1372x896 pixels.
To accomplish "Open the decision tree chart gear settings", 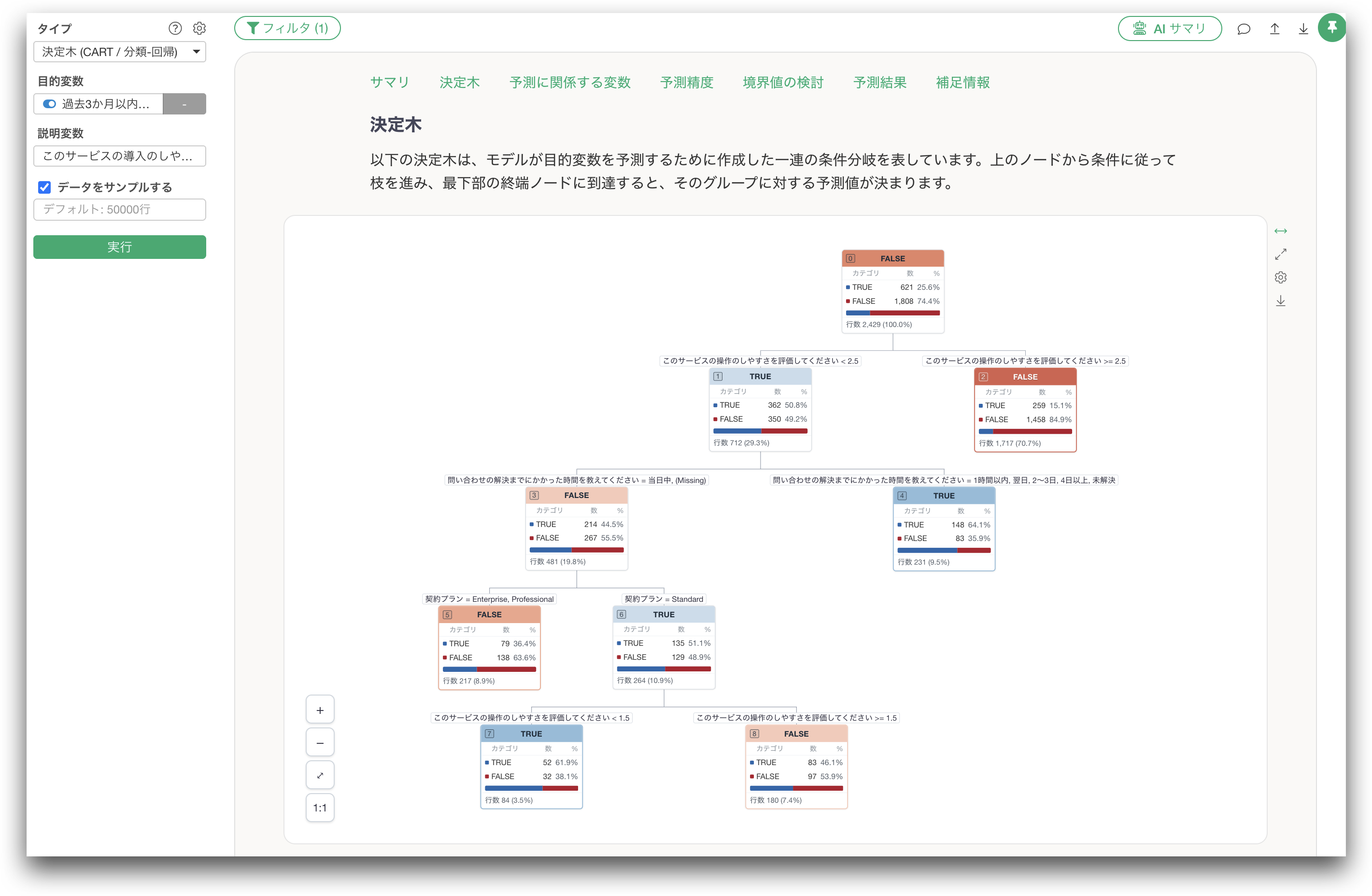I will tap(1280, 277).
